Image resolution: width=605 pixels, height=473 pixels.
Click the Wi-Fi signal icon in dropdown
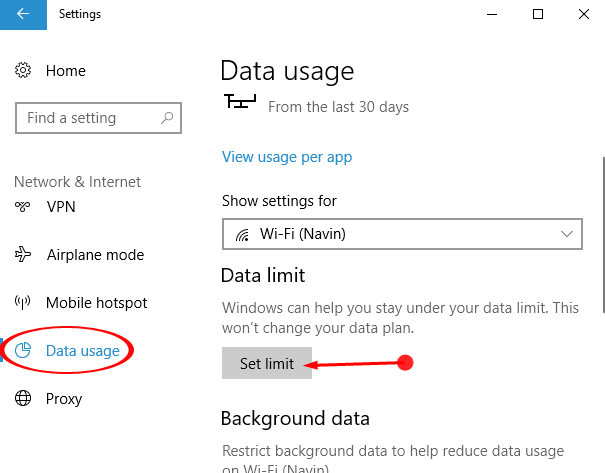[x=241, y=235]
